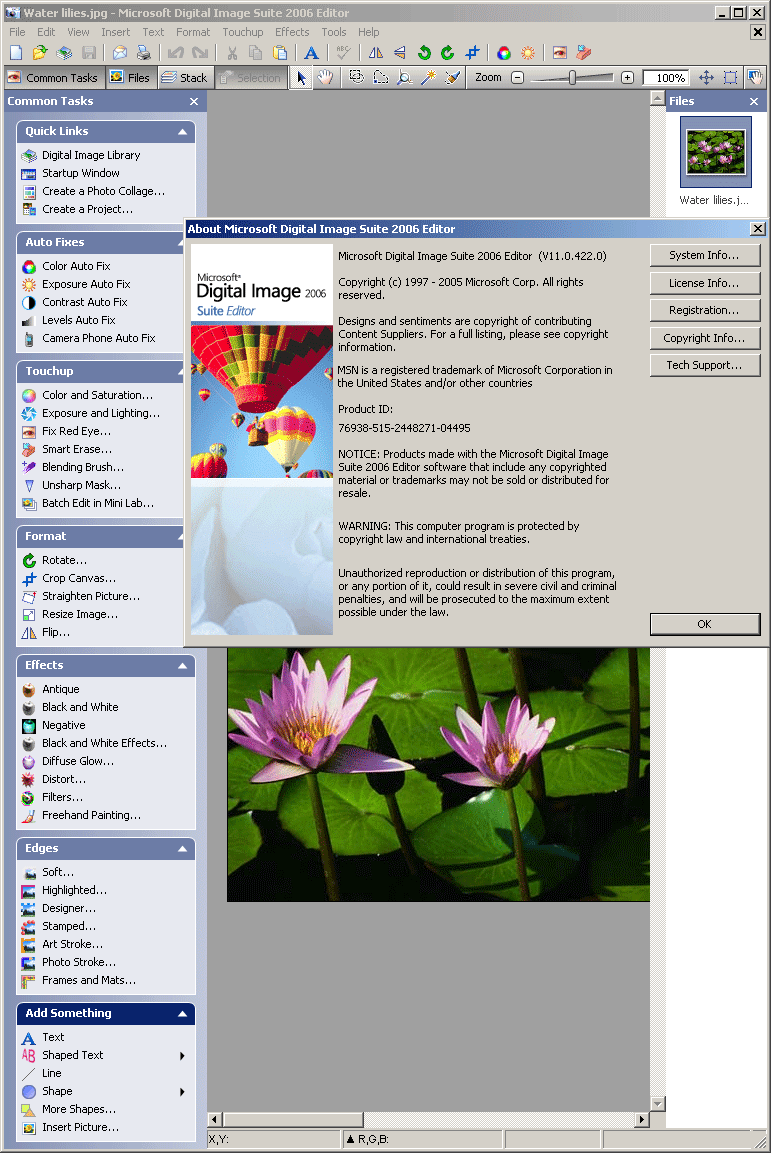Expand the Shaped Text submenu arrow
Screen dimensions: 771x1153
pos(182,1056)
